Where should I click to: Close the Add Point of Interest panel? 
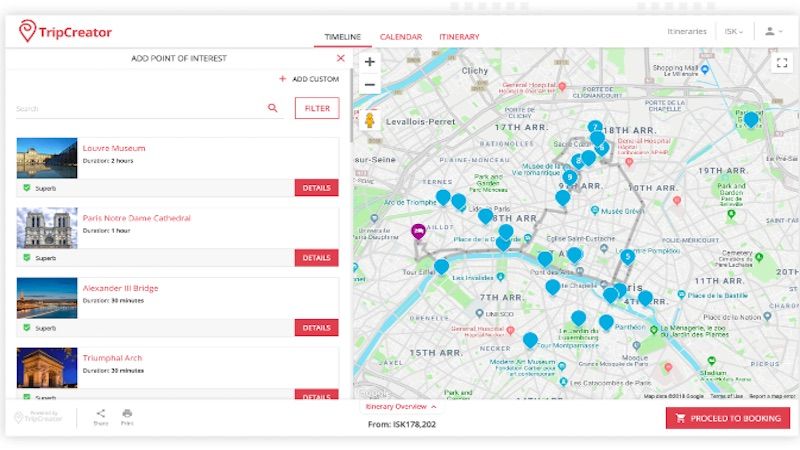click(x=341, y=58)
